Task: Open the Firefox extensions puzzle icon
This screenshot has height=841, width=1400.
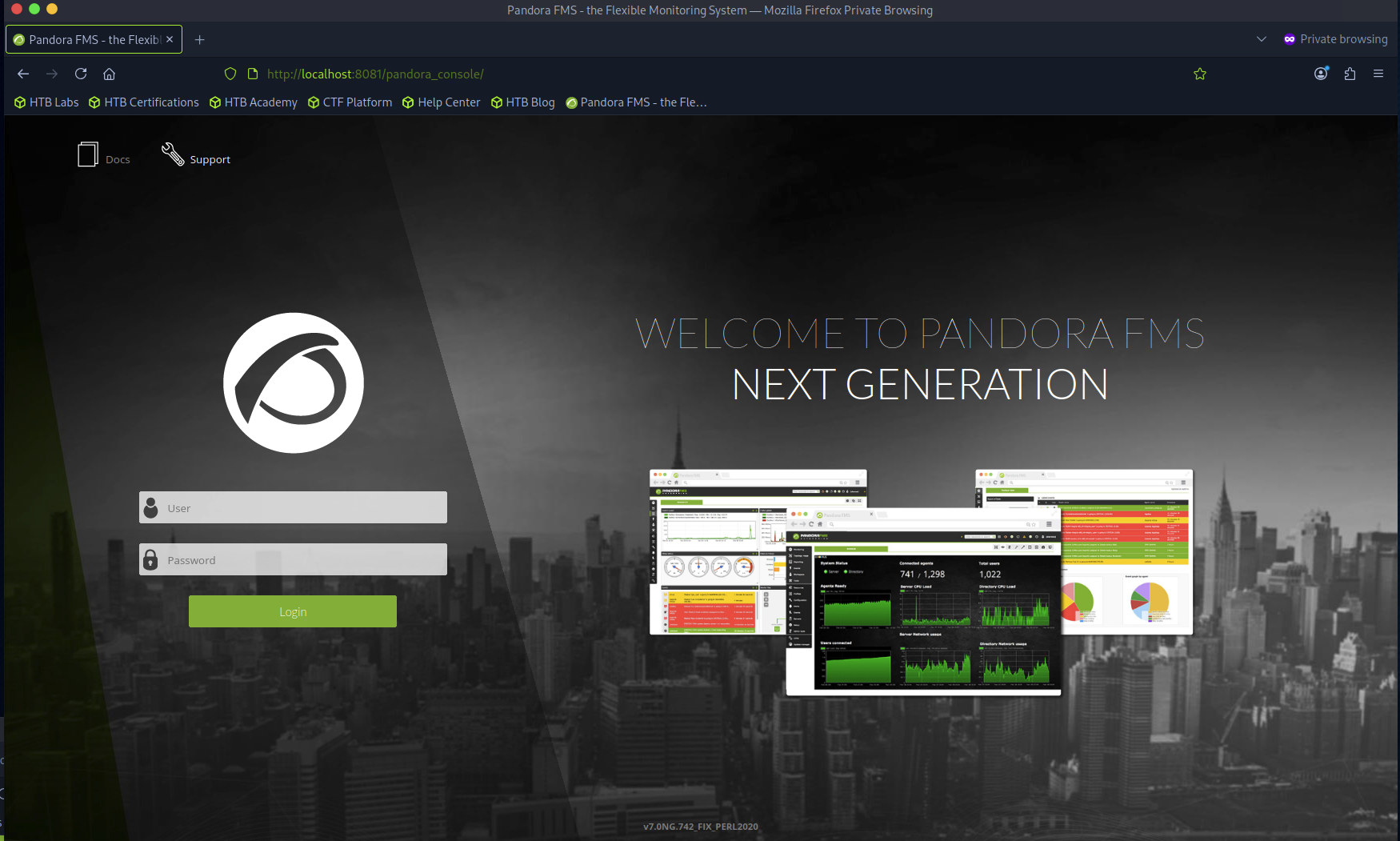Action: (1350, 74)
